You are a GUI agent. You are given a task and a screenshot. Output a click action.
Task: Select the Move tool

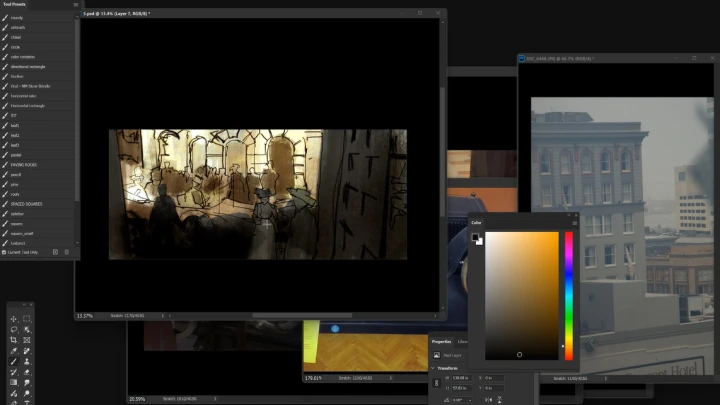[14, 318]
